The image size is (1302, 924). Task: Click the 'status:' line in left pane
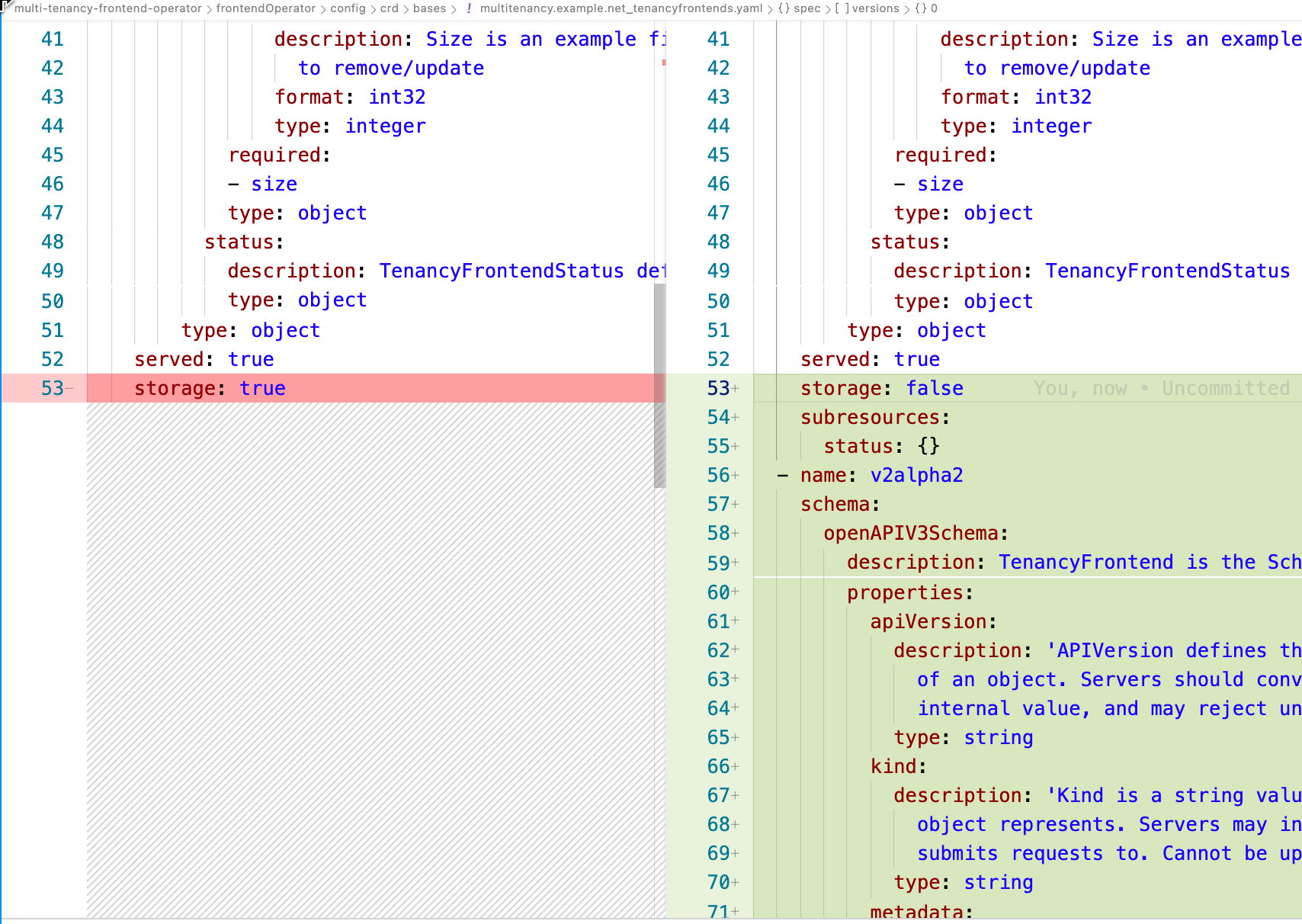pyautogui.click(x=244, y=242)
